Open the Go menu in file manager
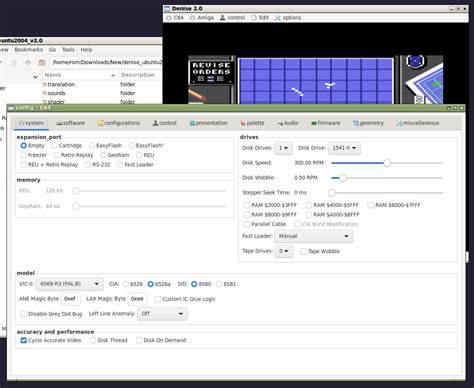474x388 pixels. (52, 50)
